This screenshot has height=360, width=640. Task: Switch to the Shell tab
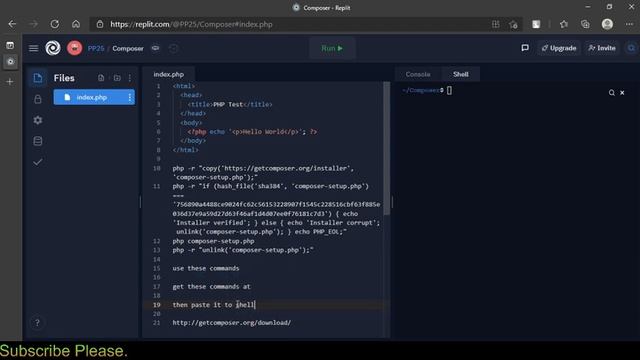coord(460,74)
